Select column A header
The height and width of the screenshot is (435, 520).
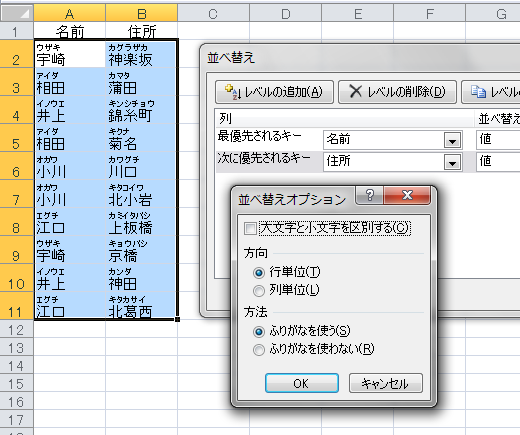pyautogui.click(x=69, y=14)
